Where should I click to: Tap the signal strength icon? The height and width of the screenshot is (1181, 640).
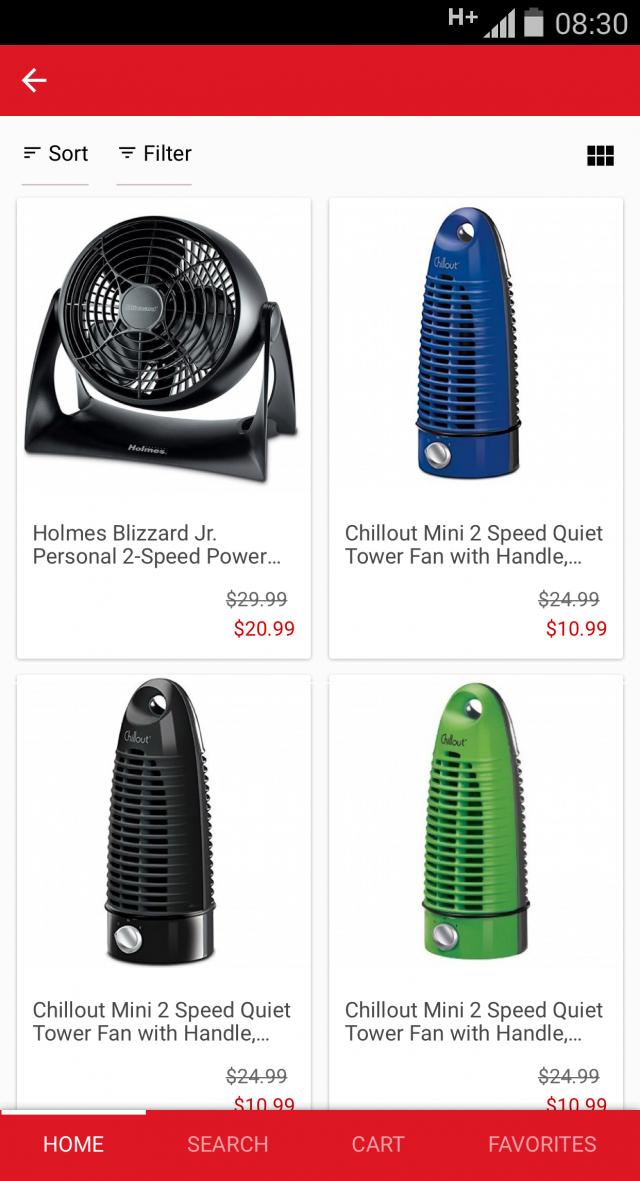(499, 23)
